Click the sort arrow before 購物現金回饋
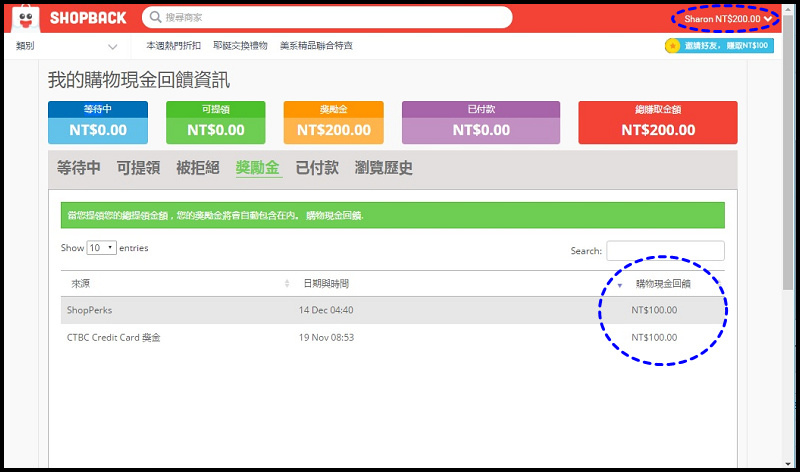 620,285
